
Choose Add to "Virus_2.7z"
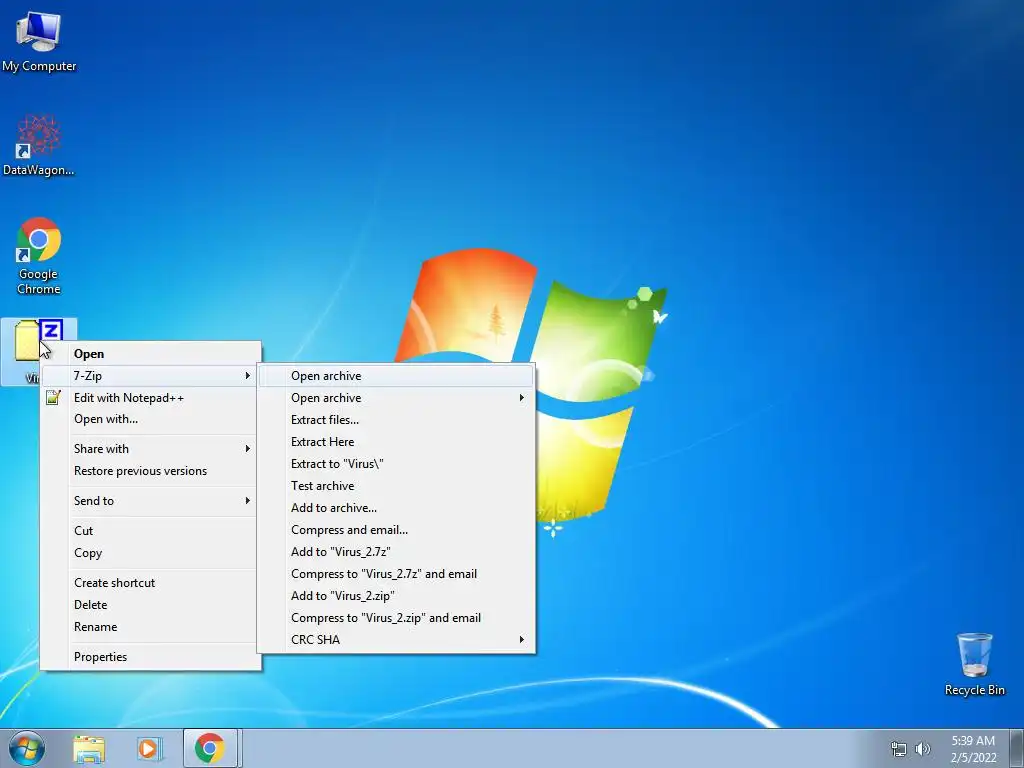point(396,552)
